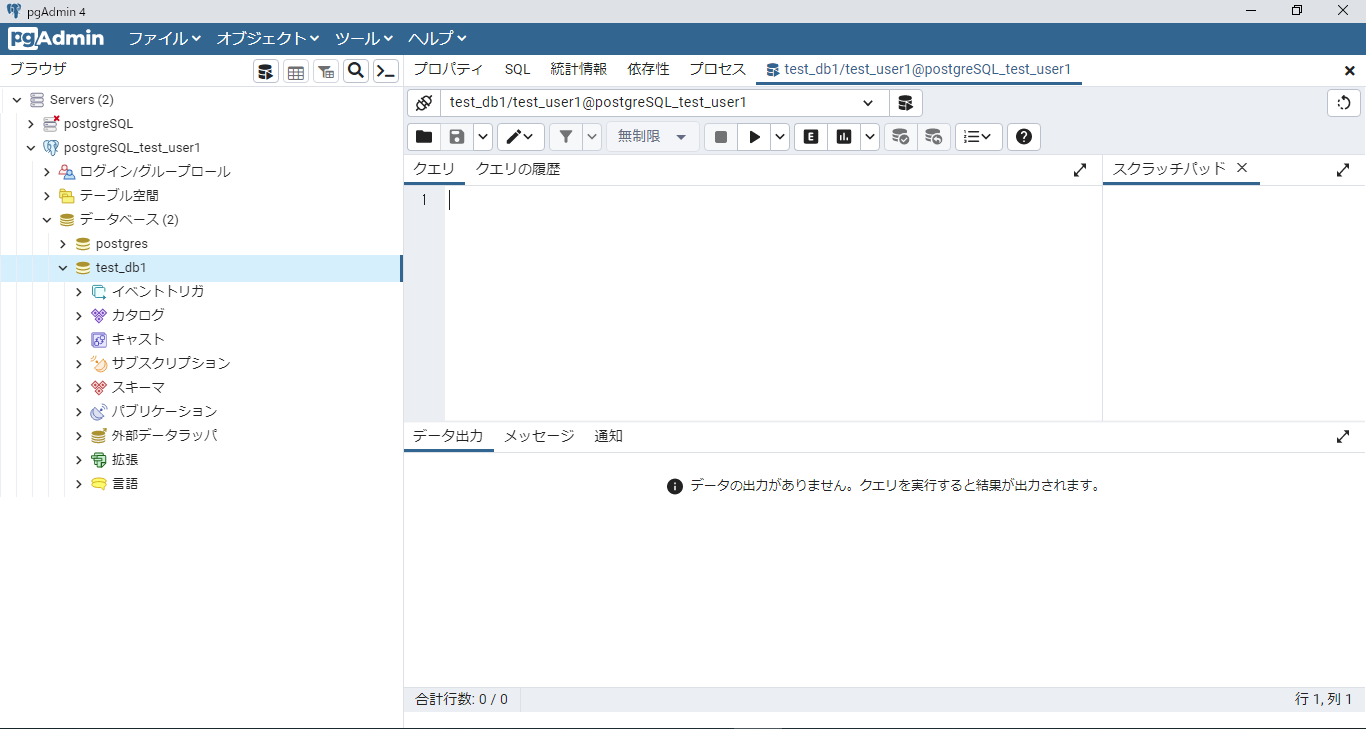This screenshot has width=1366, height=729.
Task: Collapse the Servers (2) node
Action: tap(15, 100)
